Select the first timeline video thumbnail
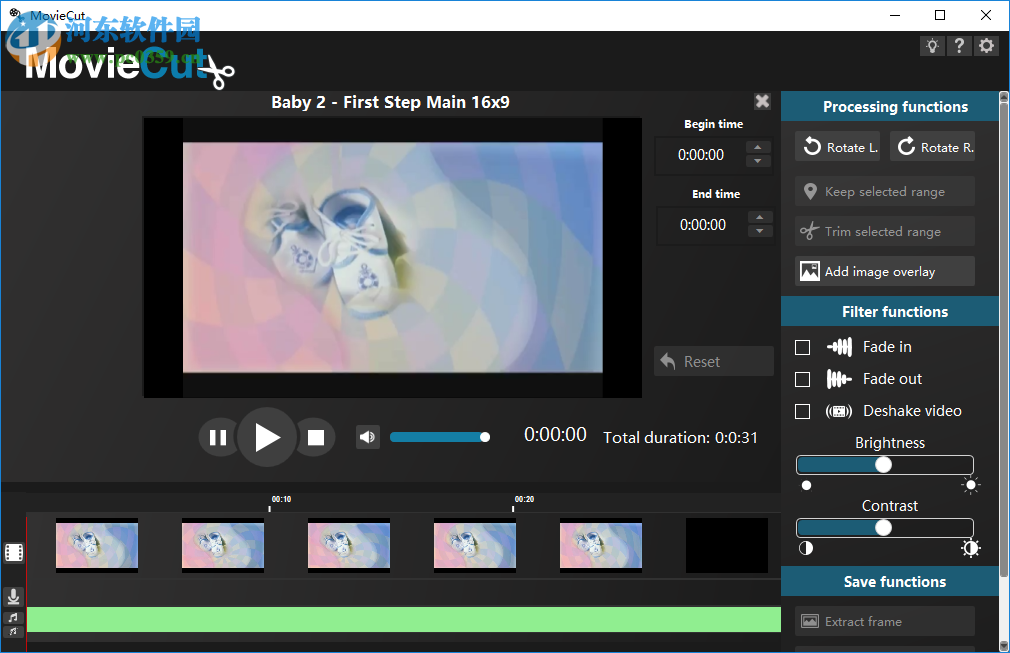The image size is (1010, 653). pos(97,546)
